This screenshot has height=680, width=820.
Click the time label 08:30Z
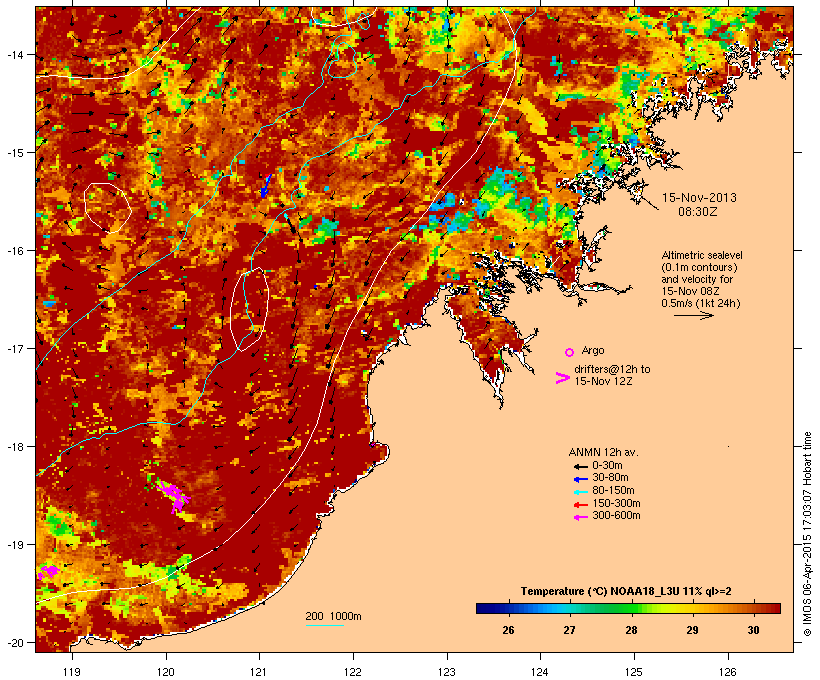click(x=698, y=212)
